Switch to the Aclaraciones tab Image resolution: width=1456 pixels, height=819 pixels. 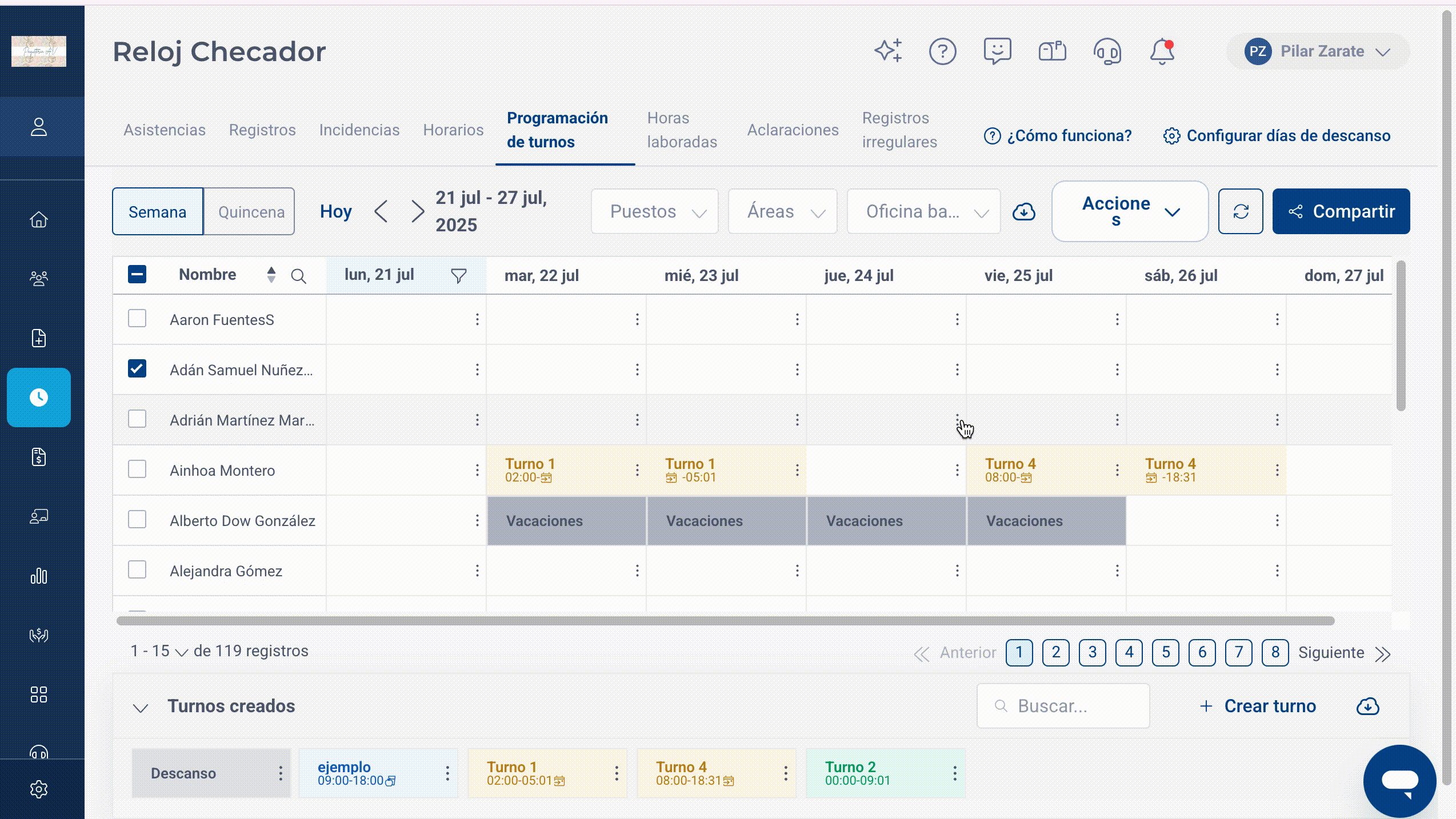793,130
